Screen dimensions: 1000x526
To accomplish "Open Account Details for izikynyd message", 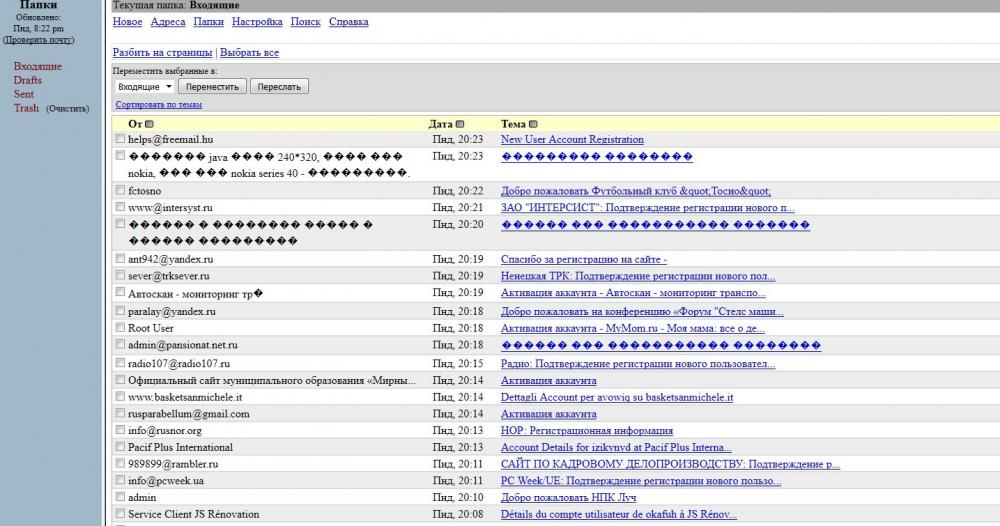I will (x=616, y=448).
